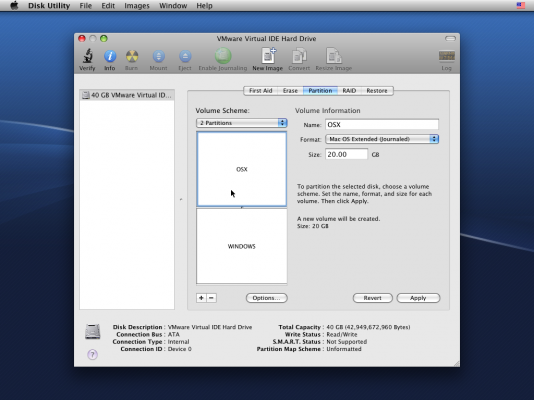
Task: Switch to the Restore tab
Action: point(377,91)
